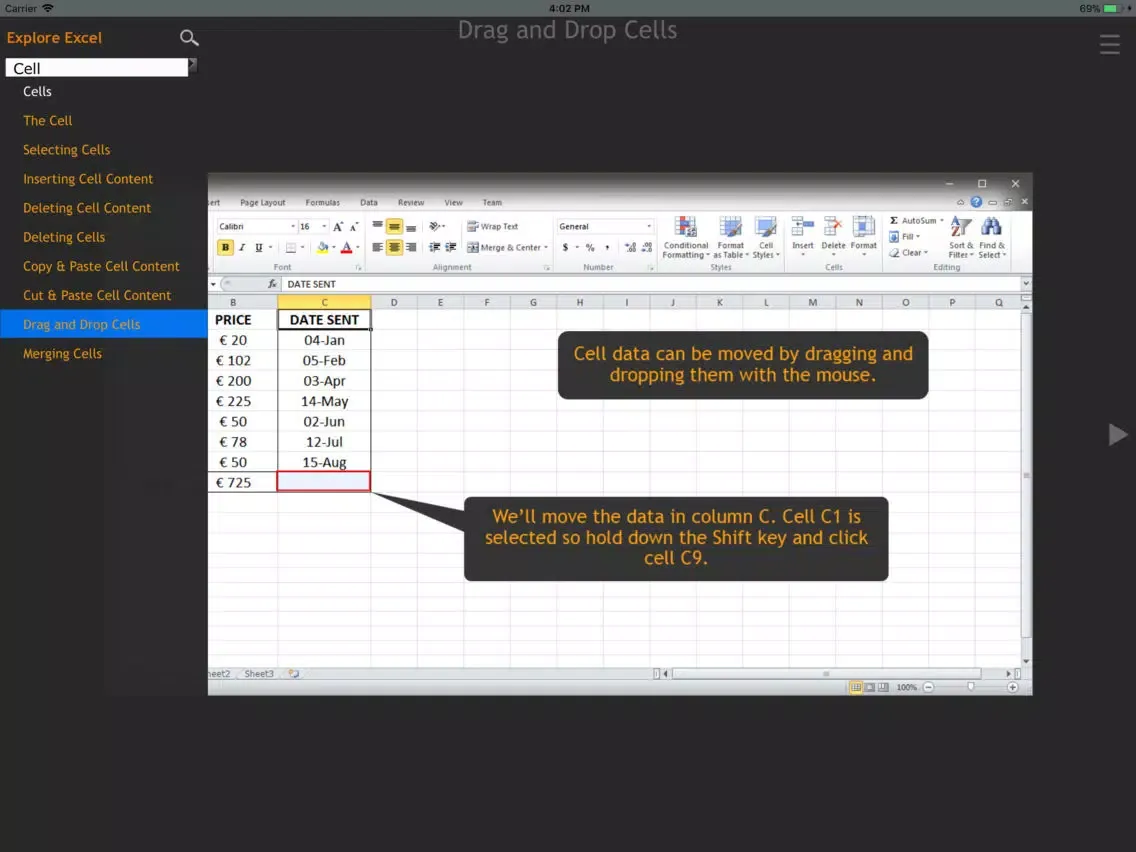Open the Merging Cells lesson
This screenshot has width=1136, height=852.
click(62, 354)
